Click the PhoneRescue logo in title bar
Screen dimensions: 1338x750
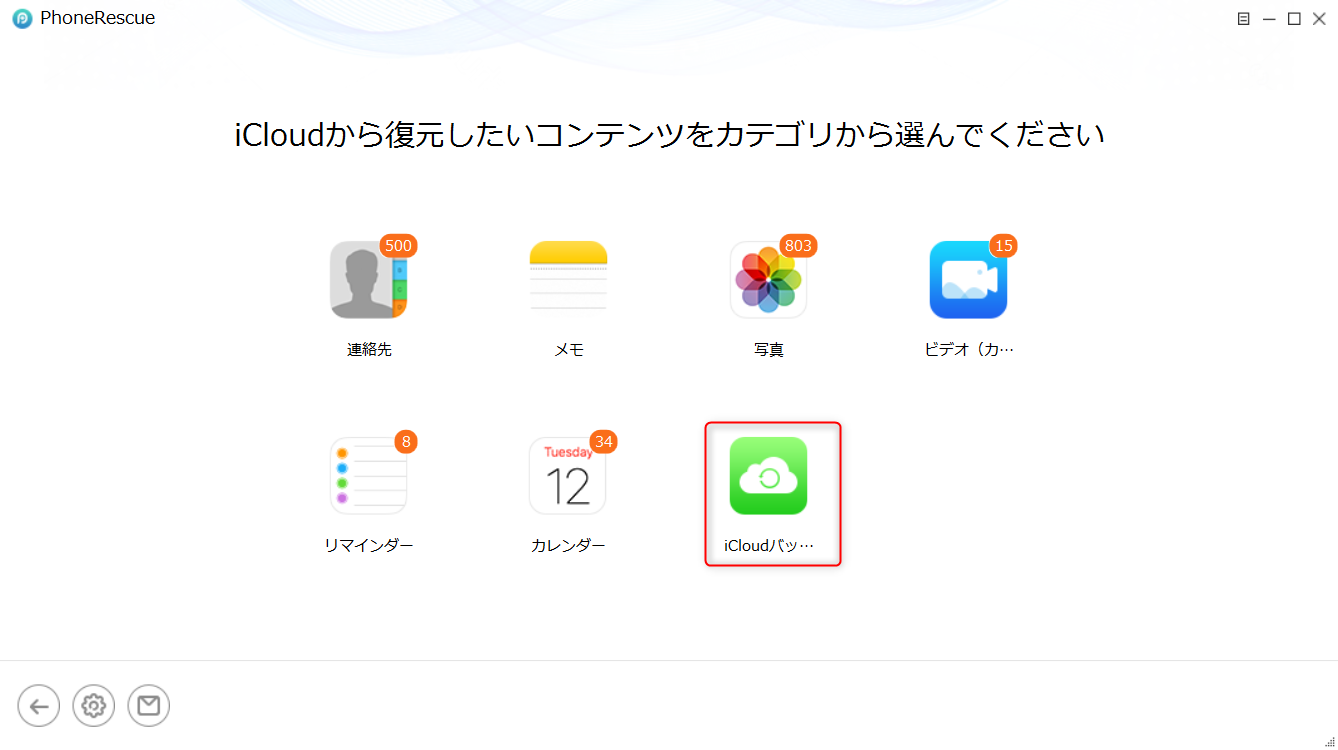(22, 19)
